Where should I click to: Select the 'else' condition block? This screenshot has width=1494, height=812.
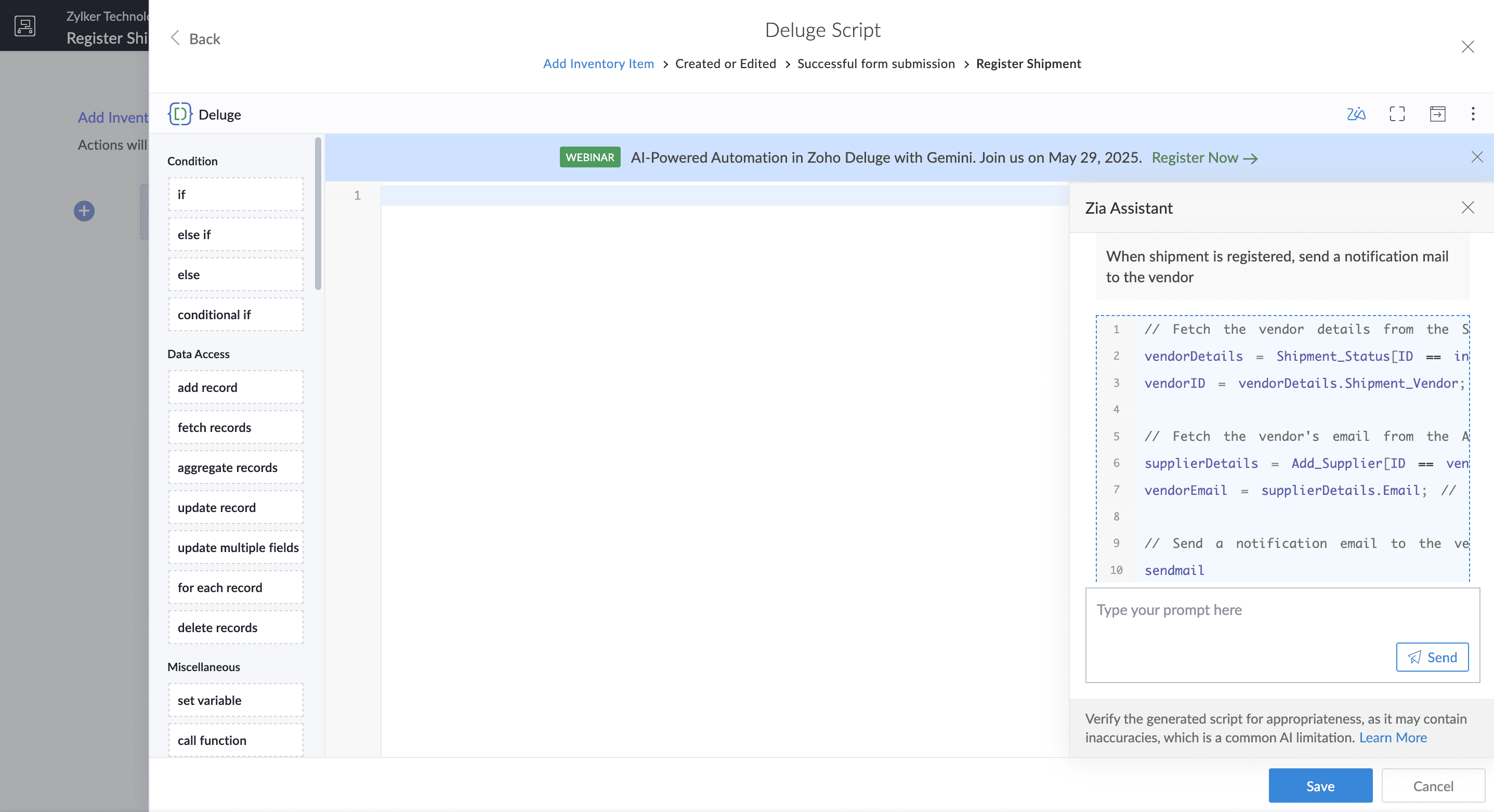point(235,274)
